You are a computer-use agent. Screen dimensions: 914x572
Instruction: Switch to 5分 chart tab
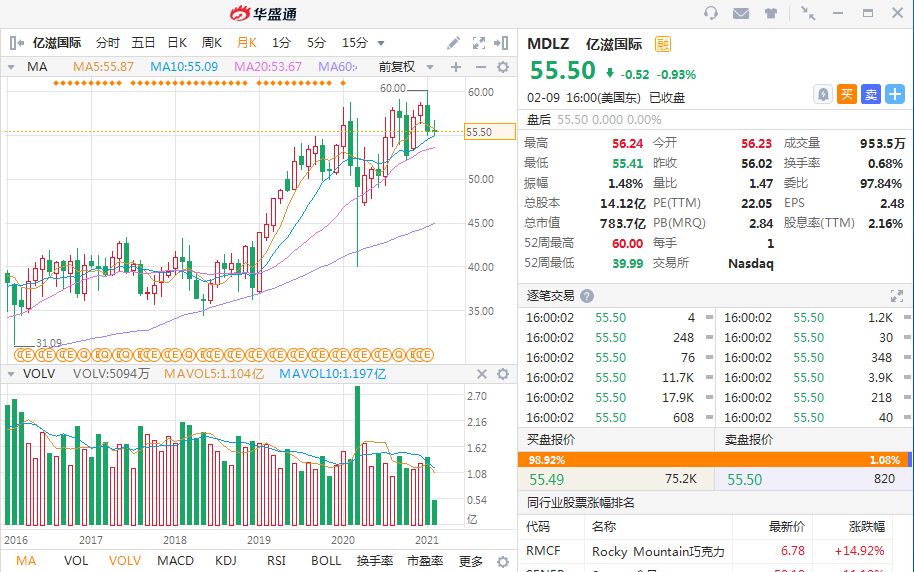(316, 43)
